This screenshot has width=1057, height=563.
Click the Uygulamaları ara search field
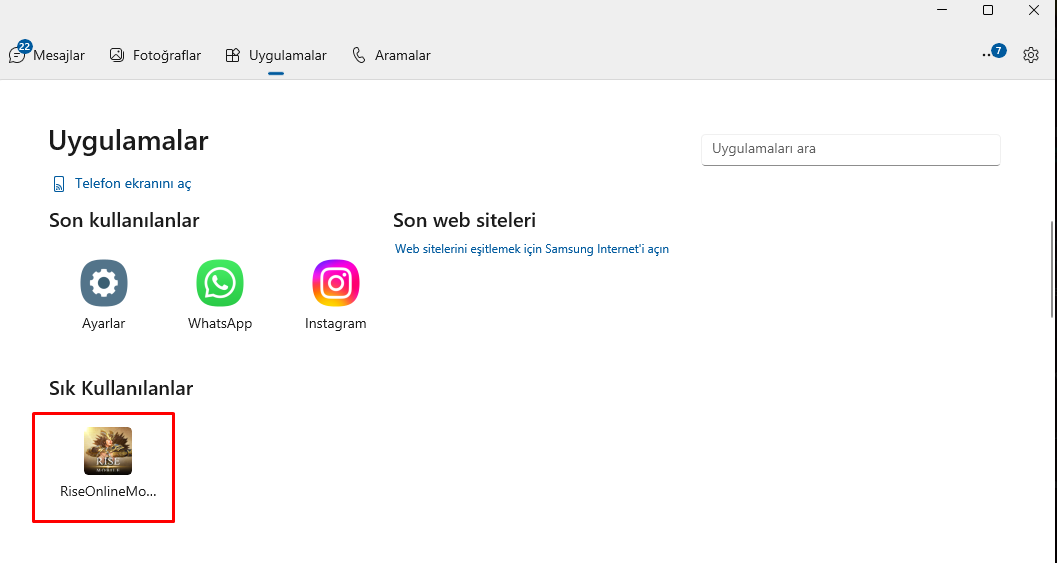click(x=851, y=150)
